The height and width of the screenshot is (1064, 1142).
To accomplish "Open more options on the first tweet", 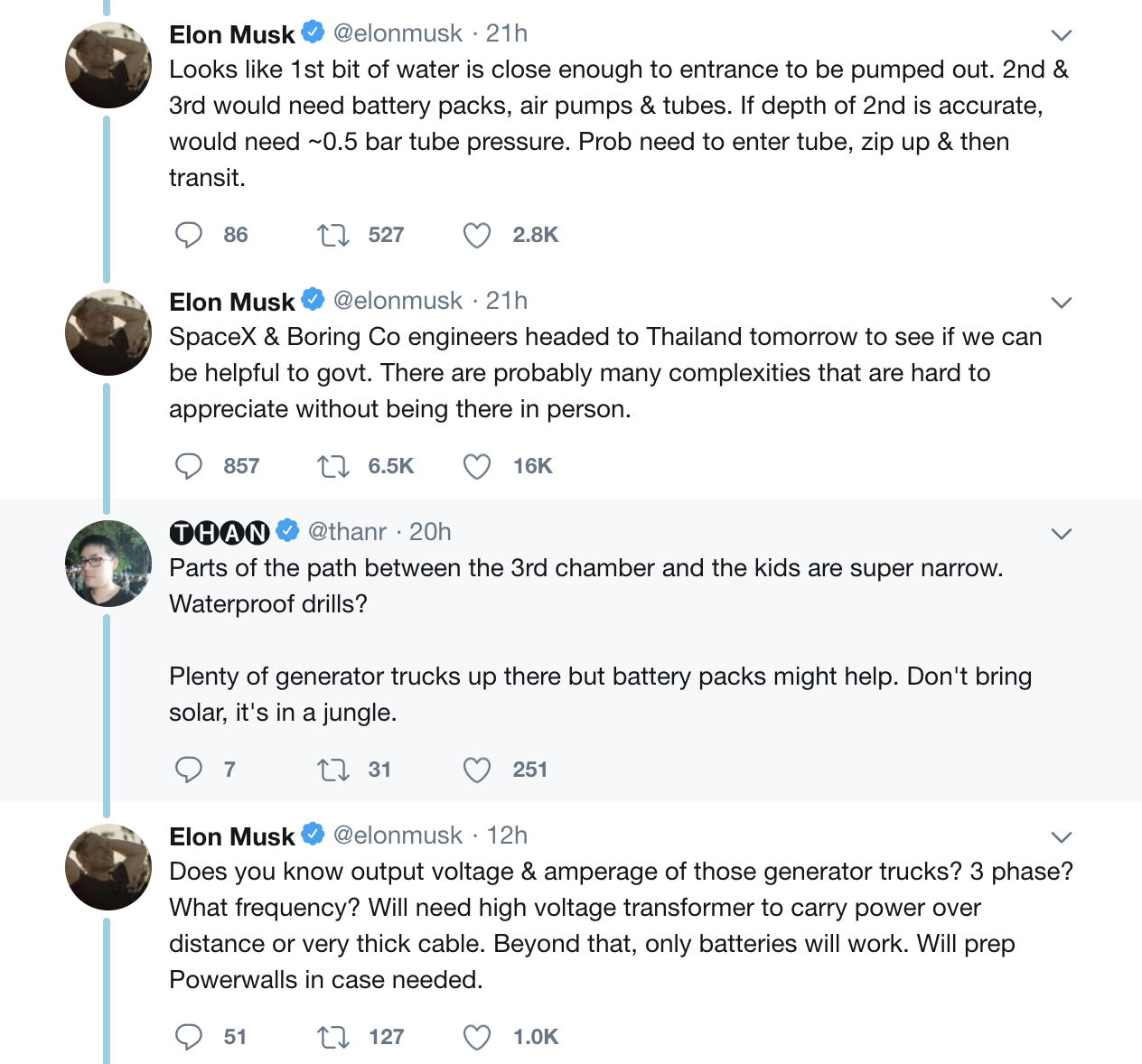I will 1062,35.
